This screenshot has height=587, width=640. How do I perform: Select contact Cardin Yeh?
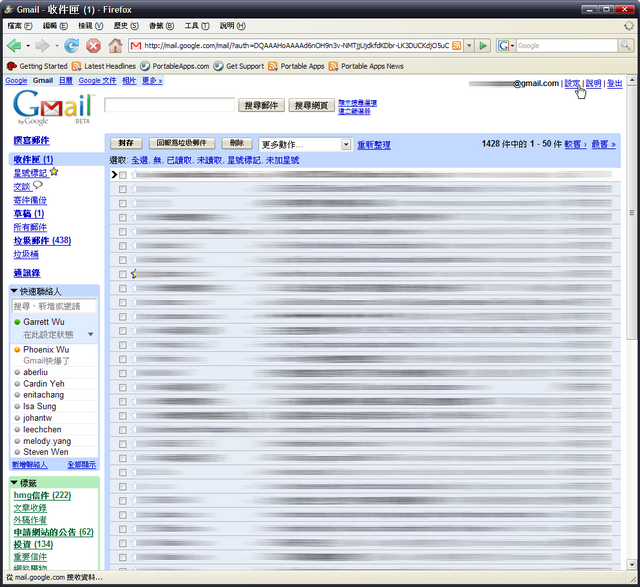44,384
